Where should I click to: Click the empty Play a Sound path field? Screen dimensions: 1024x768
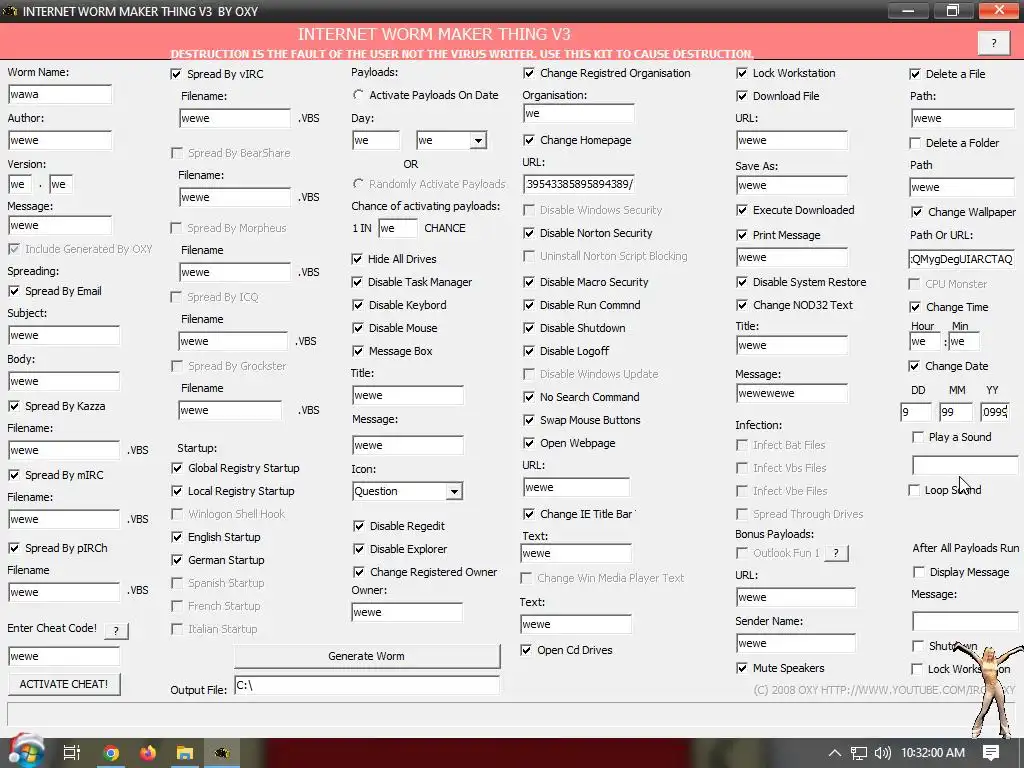pyautogui.click(x=965, y=465)
